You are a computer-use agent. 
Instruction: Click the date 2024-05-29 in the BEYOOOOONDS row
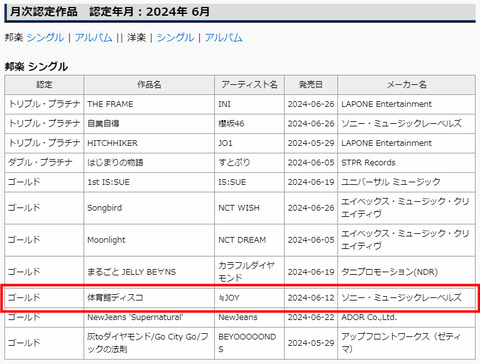tap(311, 343)
